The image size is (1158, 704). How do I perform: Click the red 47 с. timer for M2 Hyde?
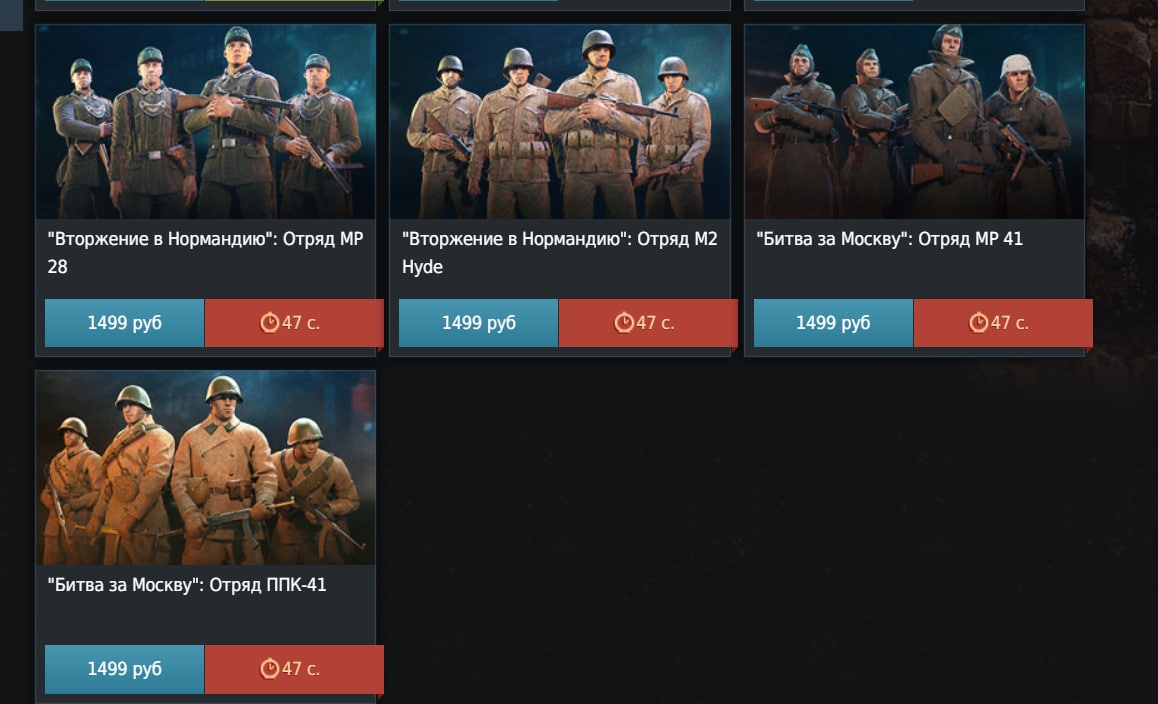coord(648,323)
